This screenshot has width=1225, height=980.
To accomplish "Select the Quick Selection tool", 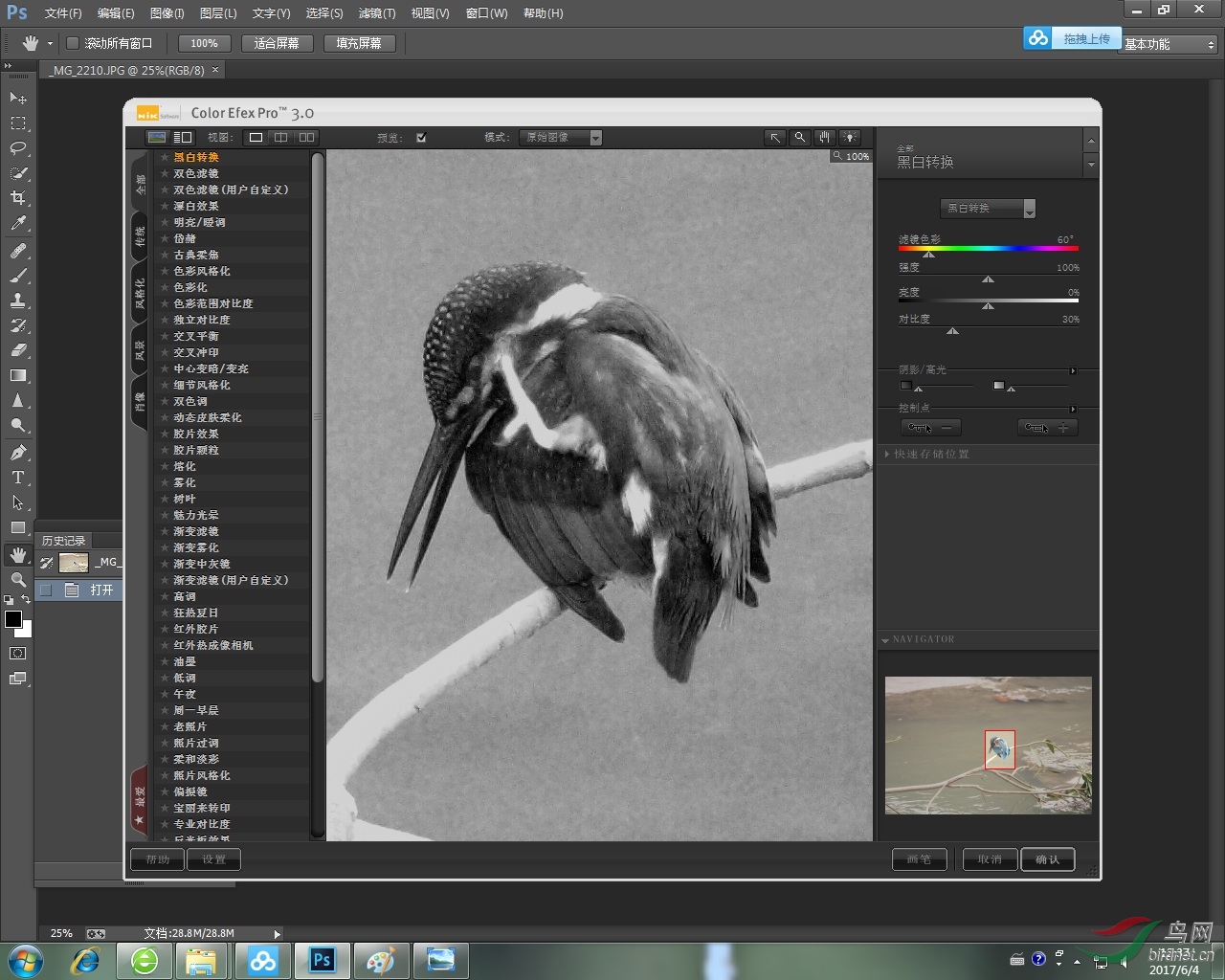I will click(18, 173).
